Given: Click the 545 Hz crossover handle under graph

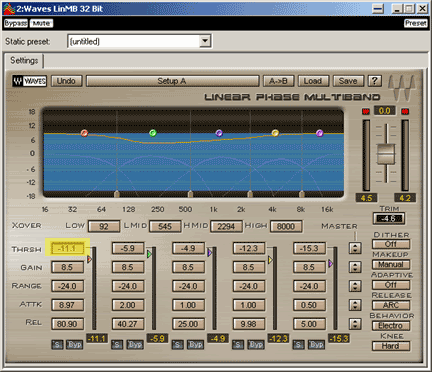Looking at the screenshot, I should pos(190,194).
